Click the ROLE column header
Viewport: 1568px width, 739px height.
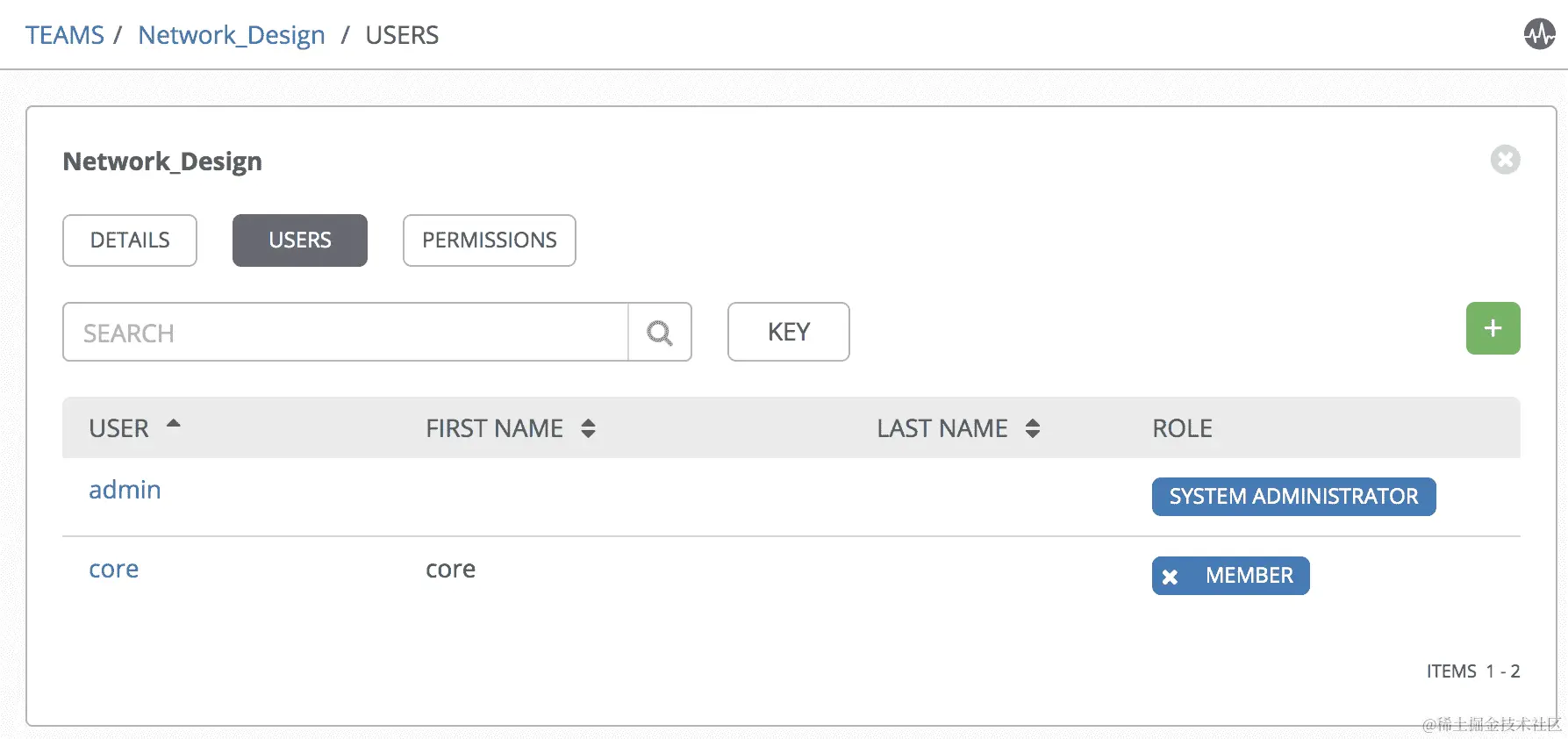pyautogui.click(x=1182, y=428)
